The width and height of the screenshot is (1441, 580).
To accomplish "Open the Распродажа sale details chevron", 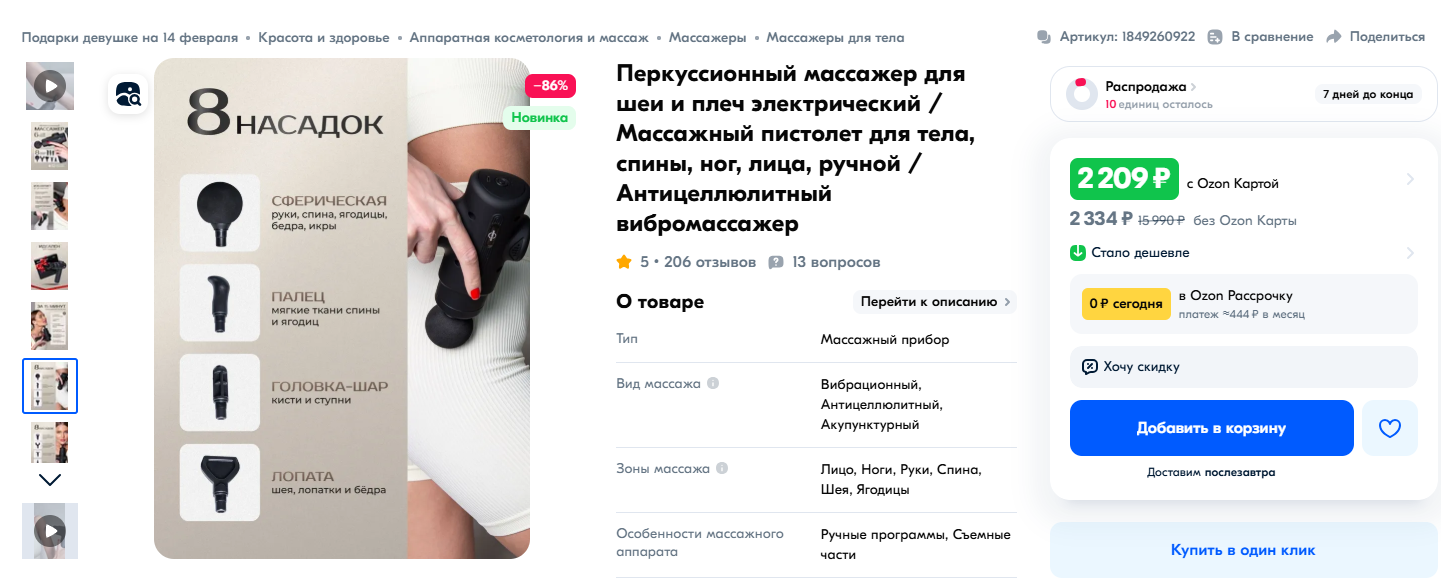I will tap(1193, 87).
